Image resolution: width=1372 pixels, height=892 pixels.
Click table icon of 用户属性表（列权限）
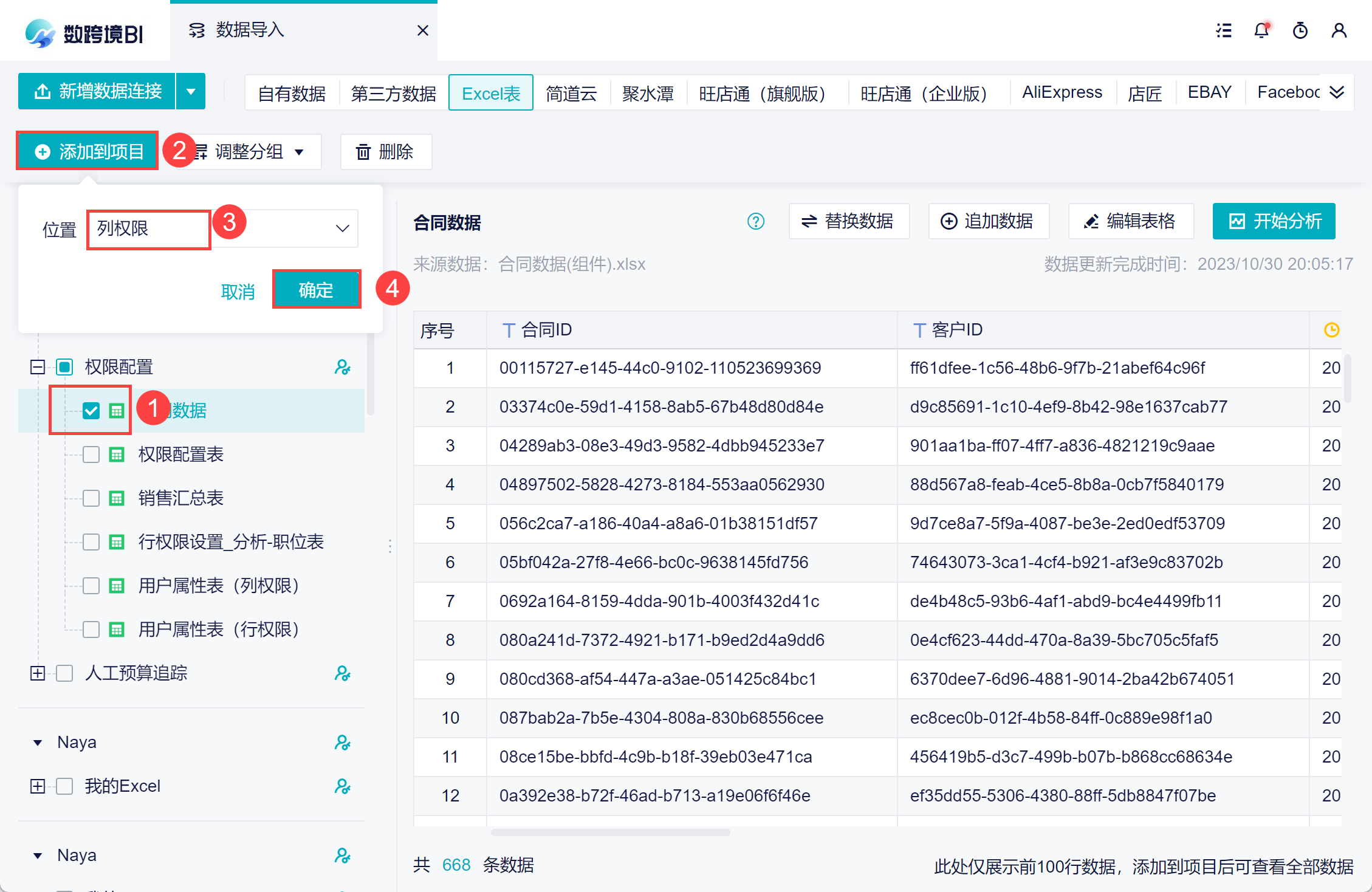pos(117,586)
